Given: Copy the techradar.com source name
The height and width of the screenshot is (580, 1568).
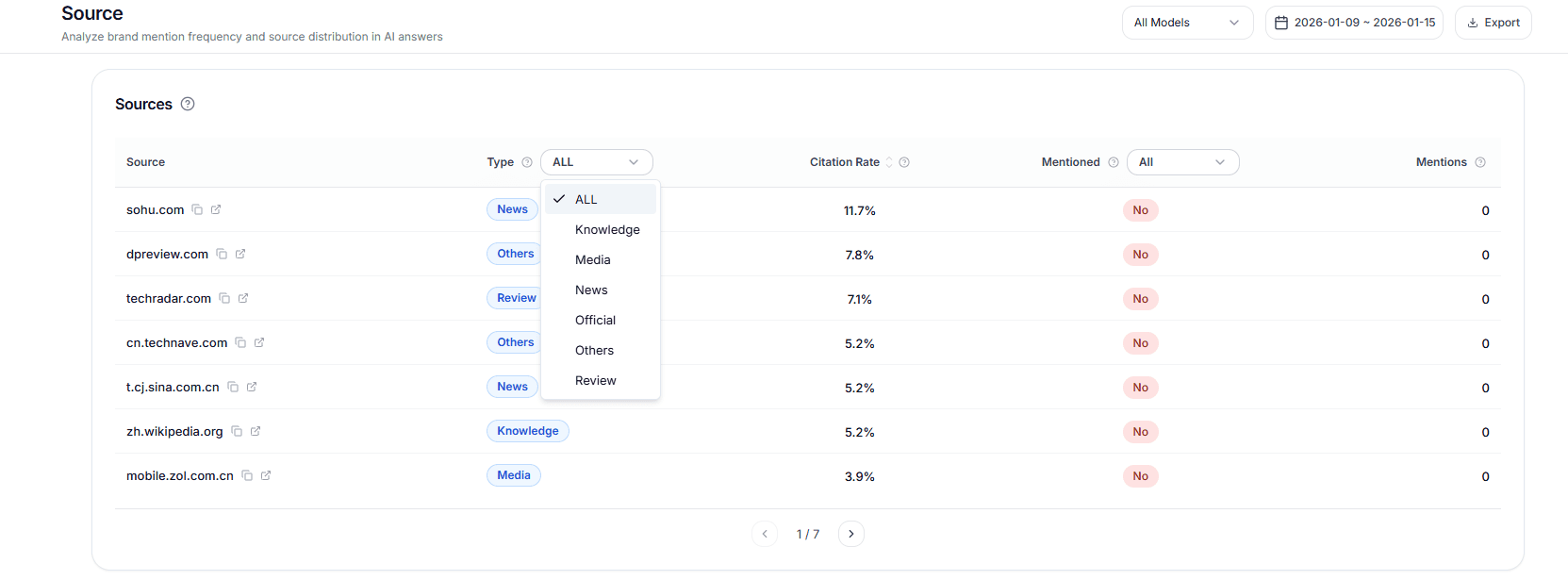Looking at the screenshot, I should tap(224, 298).
